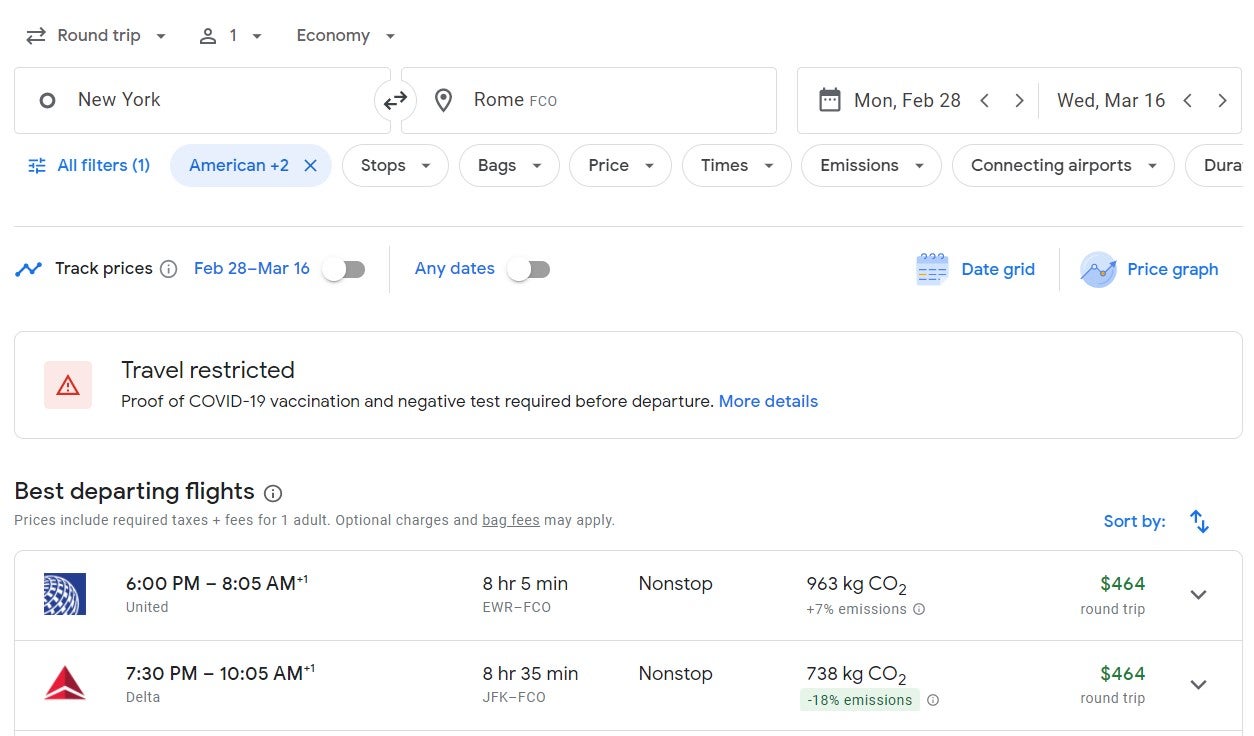Screen dimensions: 1254x736
Task: Open the Date grid view
Action: [x=976, y=269]
